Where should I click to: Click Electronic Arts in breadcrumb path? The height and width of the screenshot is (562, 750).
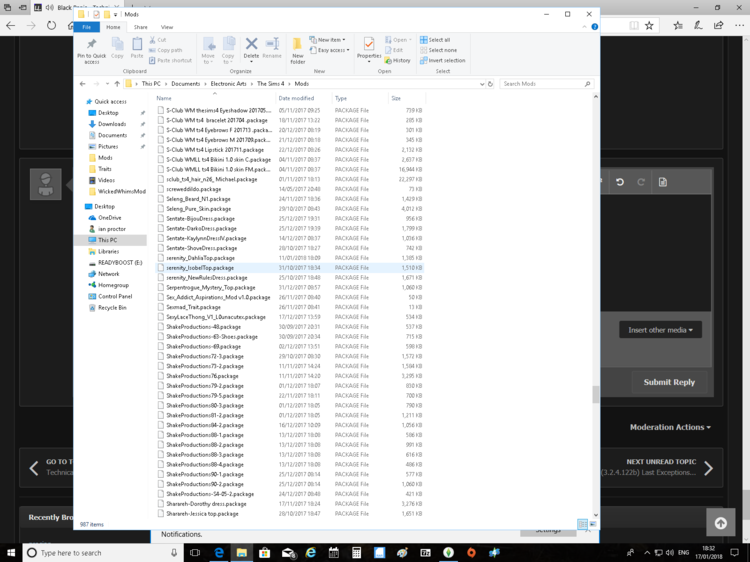[228, 84]
